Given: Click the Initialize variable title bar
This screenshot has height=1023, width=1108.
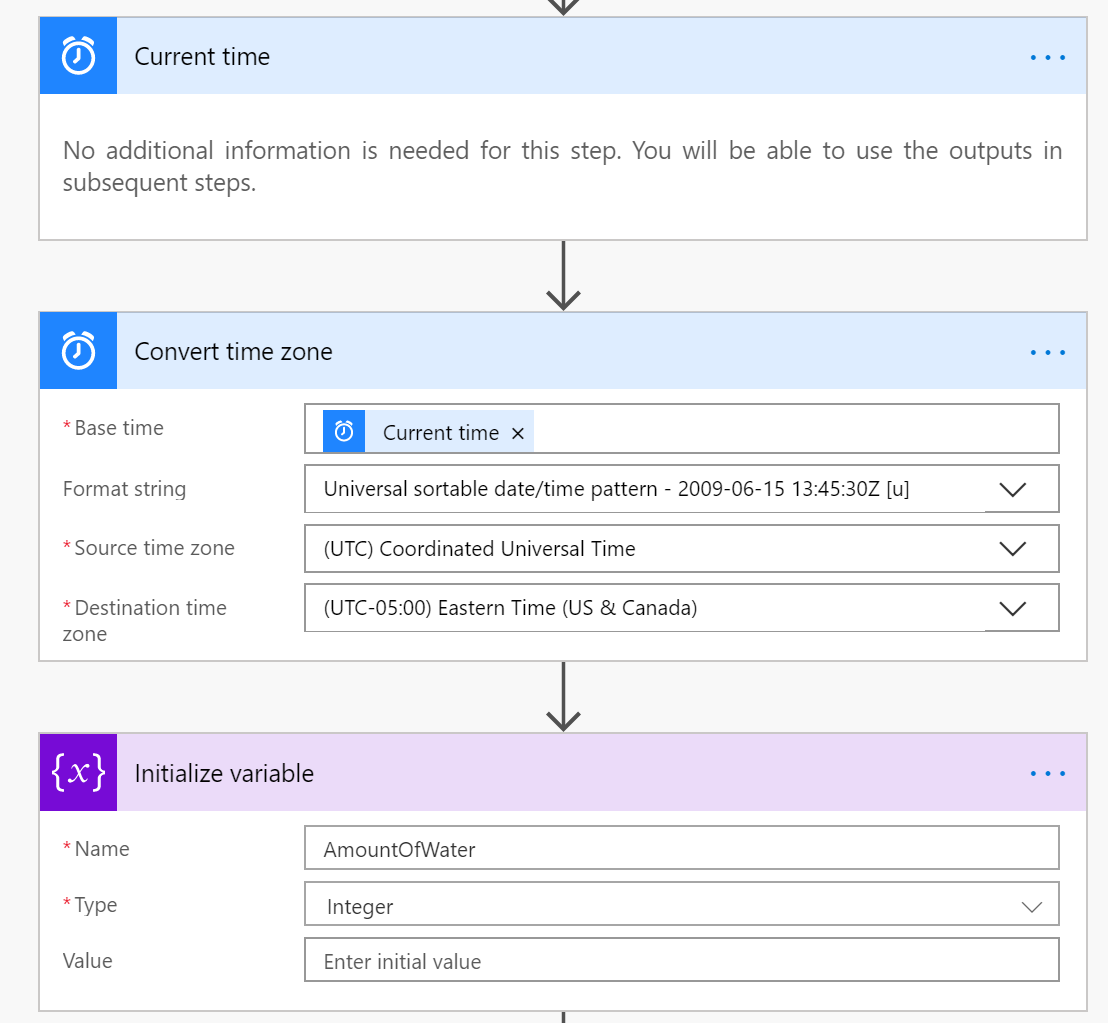Looking at the screenshot, I should 224,774.
